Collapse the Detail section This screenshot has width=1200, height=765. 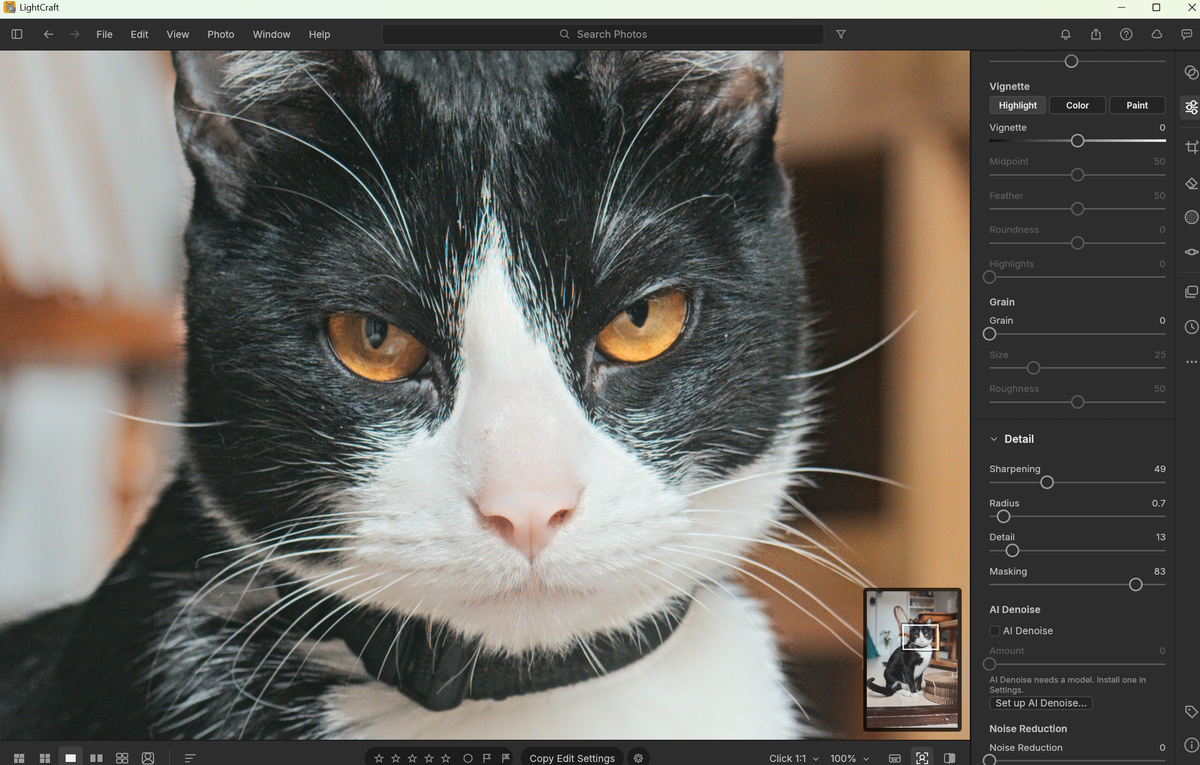click(x=994, y=439)
